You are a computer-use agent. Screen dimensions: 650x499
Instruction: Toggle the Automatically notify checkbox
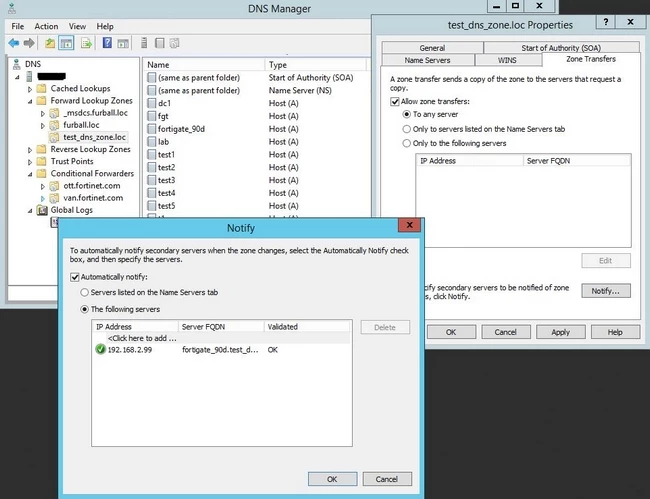pos(75,277)
